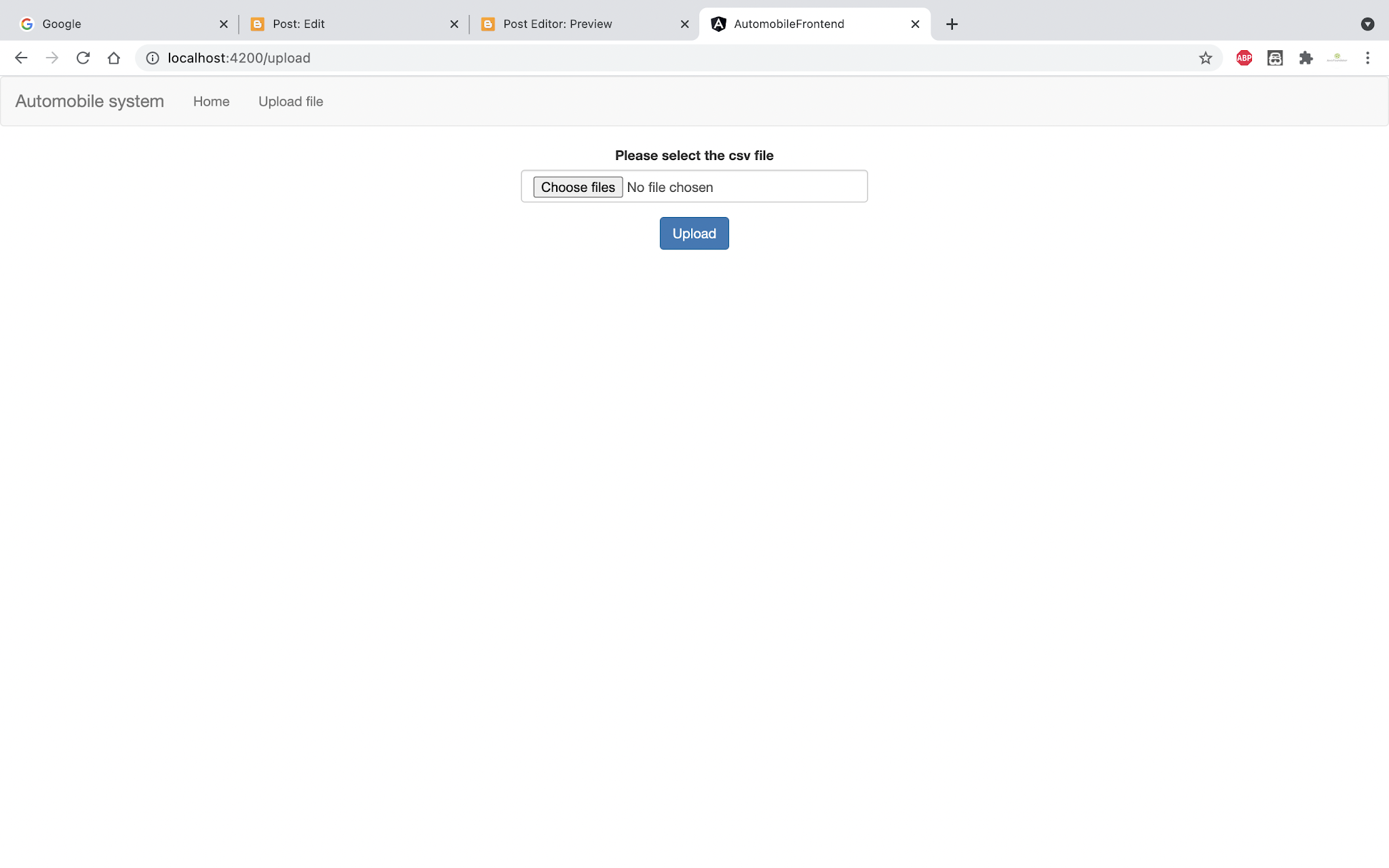
Task: Click Choose files to pick a CSV
Action: pyautogui.click(x=577, y=186)
